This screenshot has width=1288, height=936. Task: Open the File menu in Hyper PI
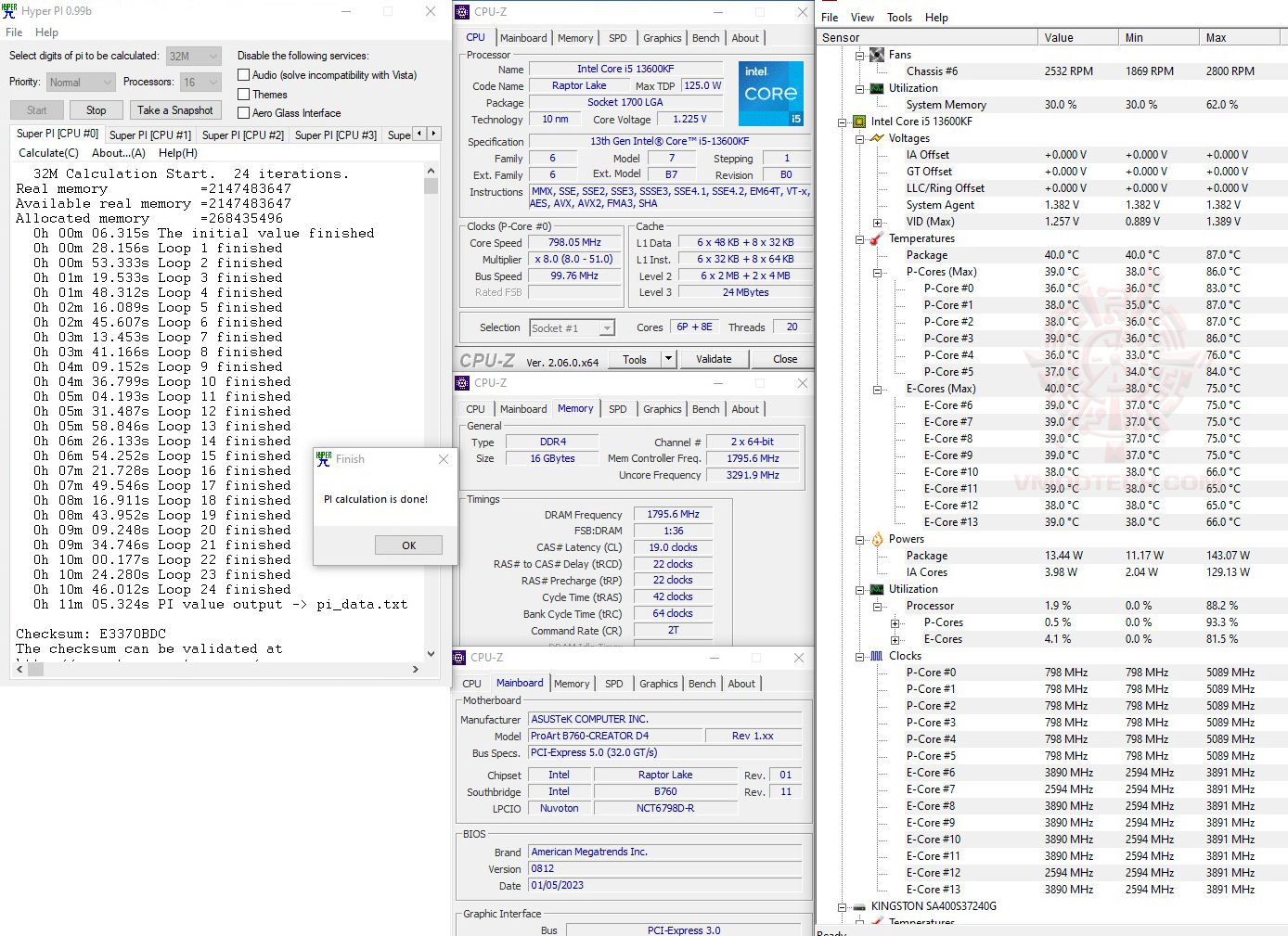point(14,32)
